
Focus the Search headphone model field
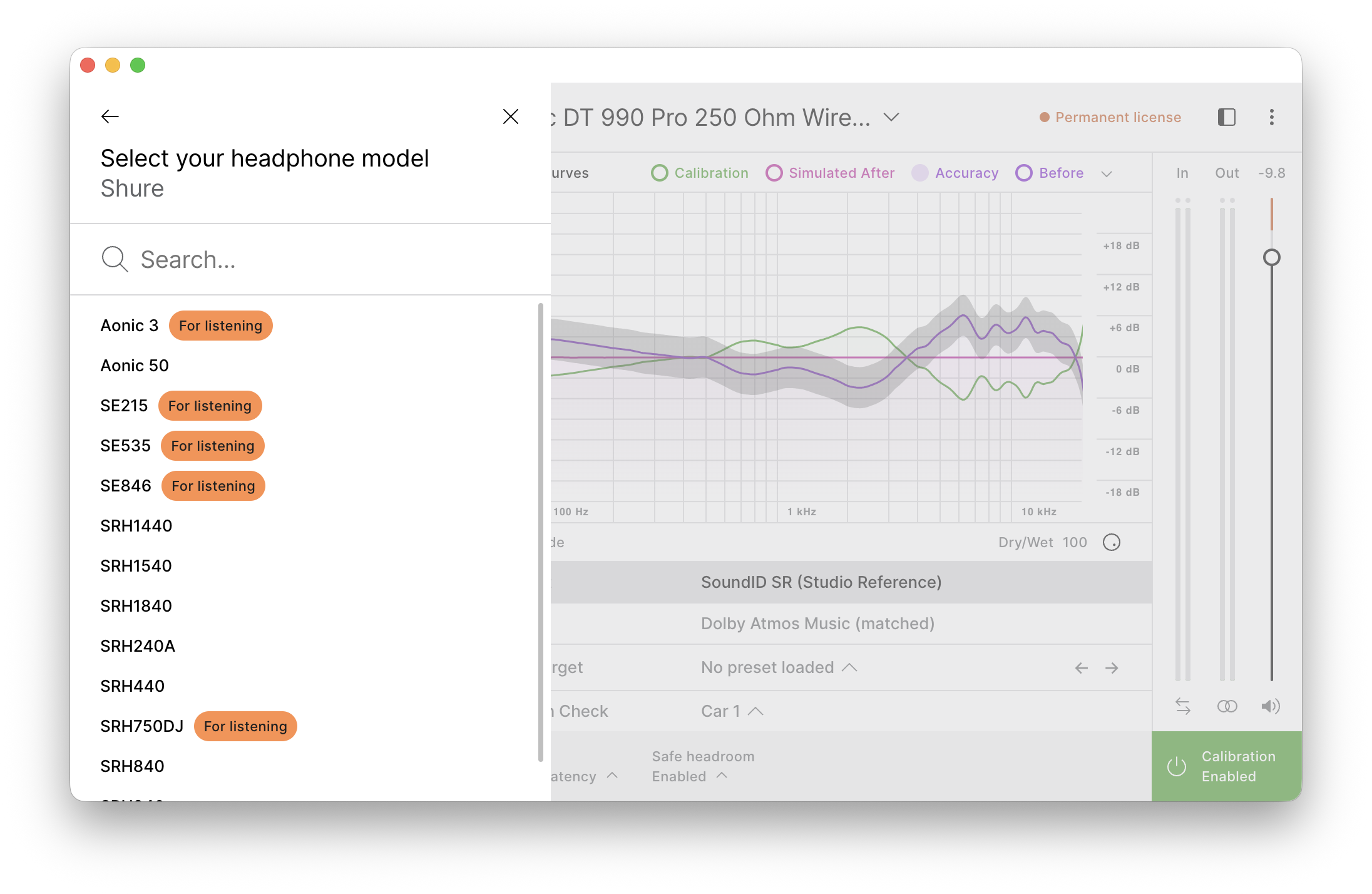tap(310, 259)
